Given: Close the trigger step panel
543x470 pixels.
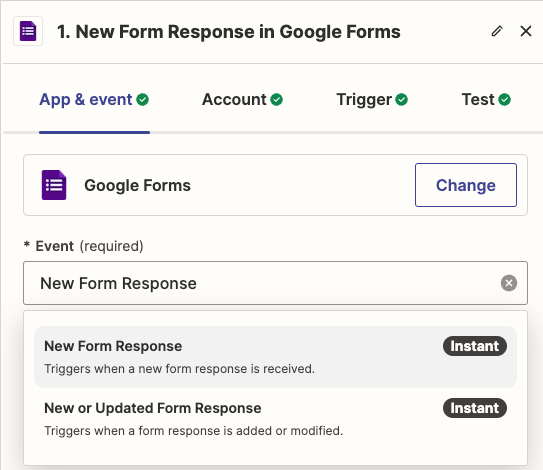Looking at the screenshot, I should (x=526, y=31).
